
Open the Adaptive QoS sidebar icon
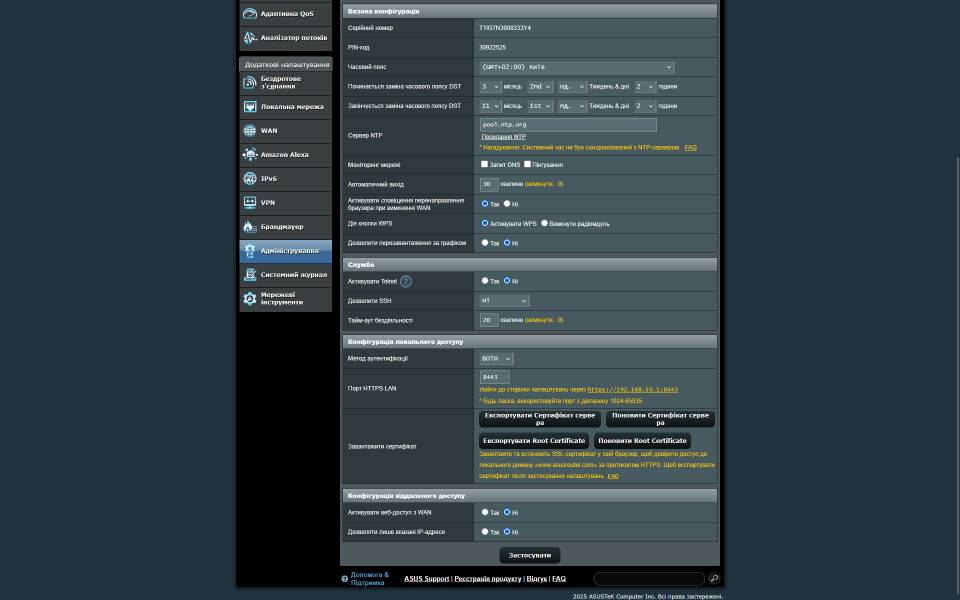(250, 14)
